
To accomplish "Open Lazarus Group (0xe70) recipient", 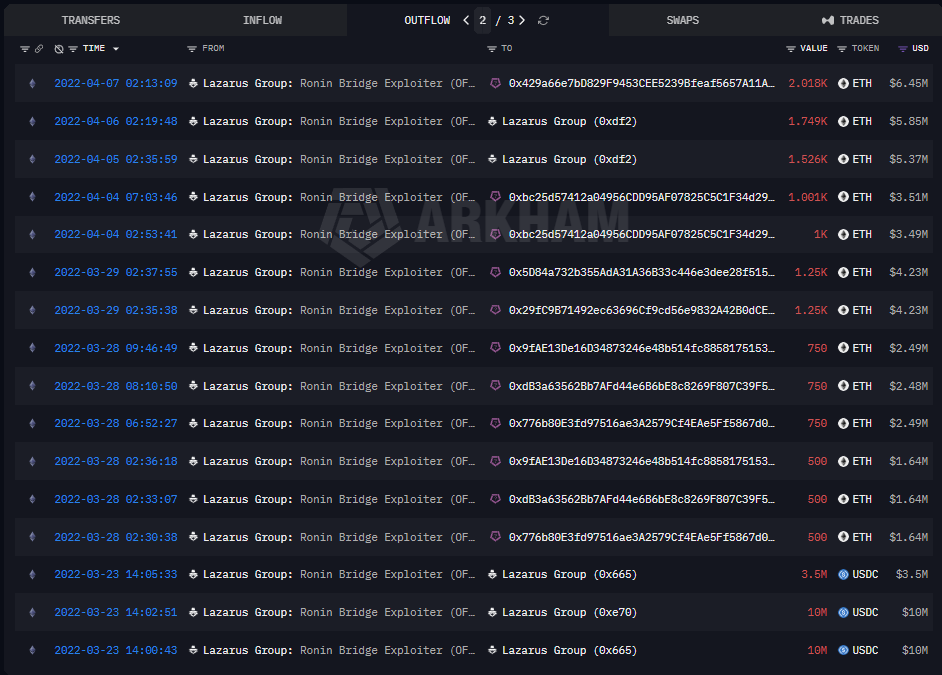I will click(x=570, y=612).
